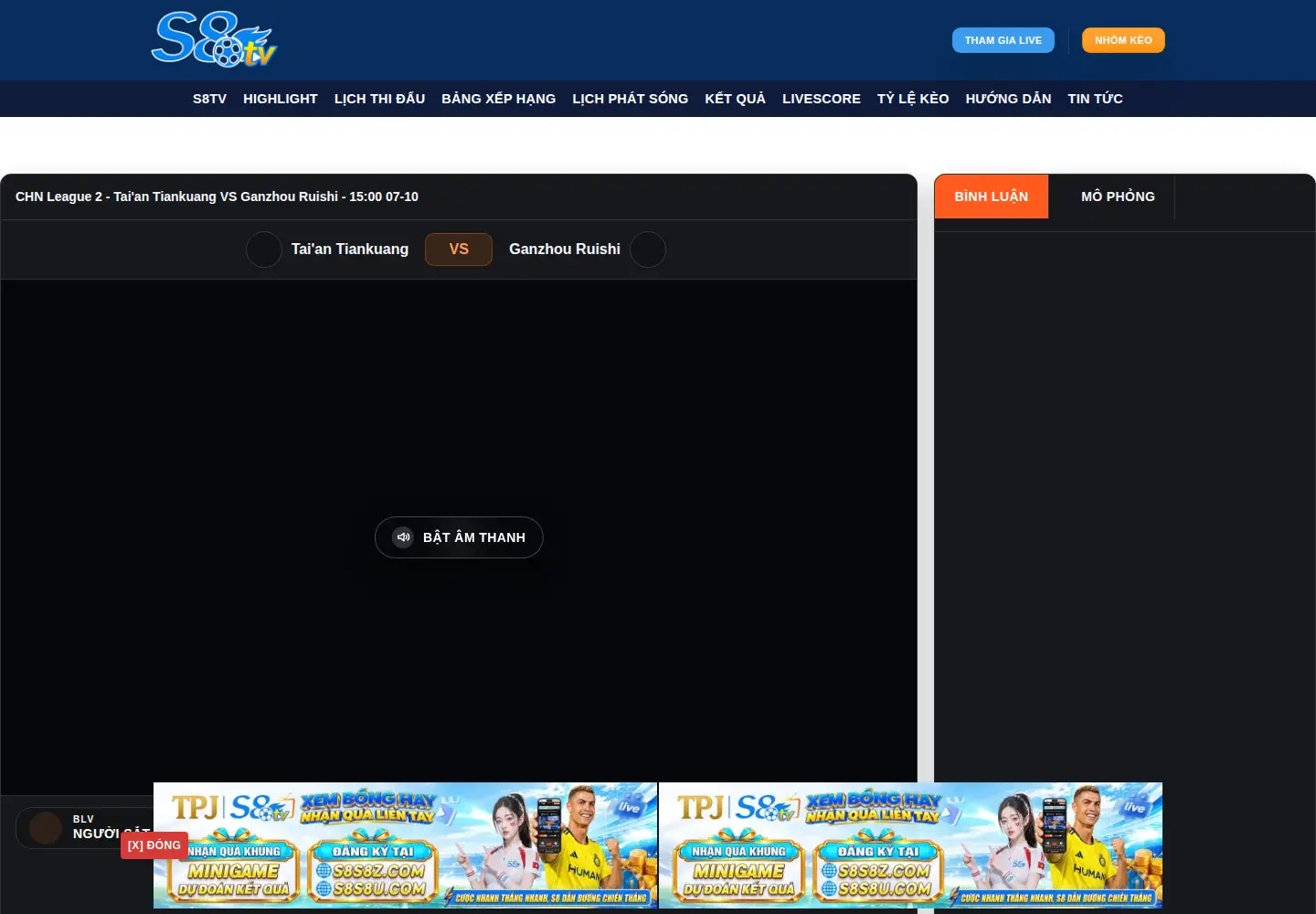1316x914 pixels.
Task: Unmute via Bật Âm Thanh button
Action: pyautogui.click(x=459, y=537)
